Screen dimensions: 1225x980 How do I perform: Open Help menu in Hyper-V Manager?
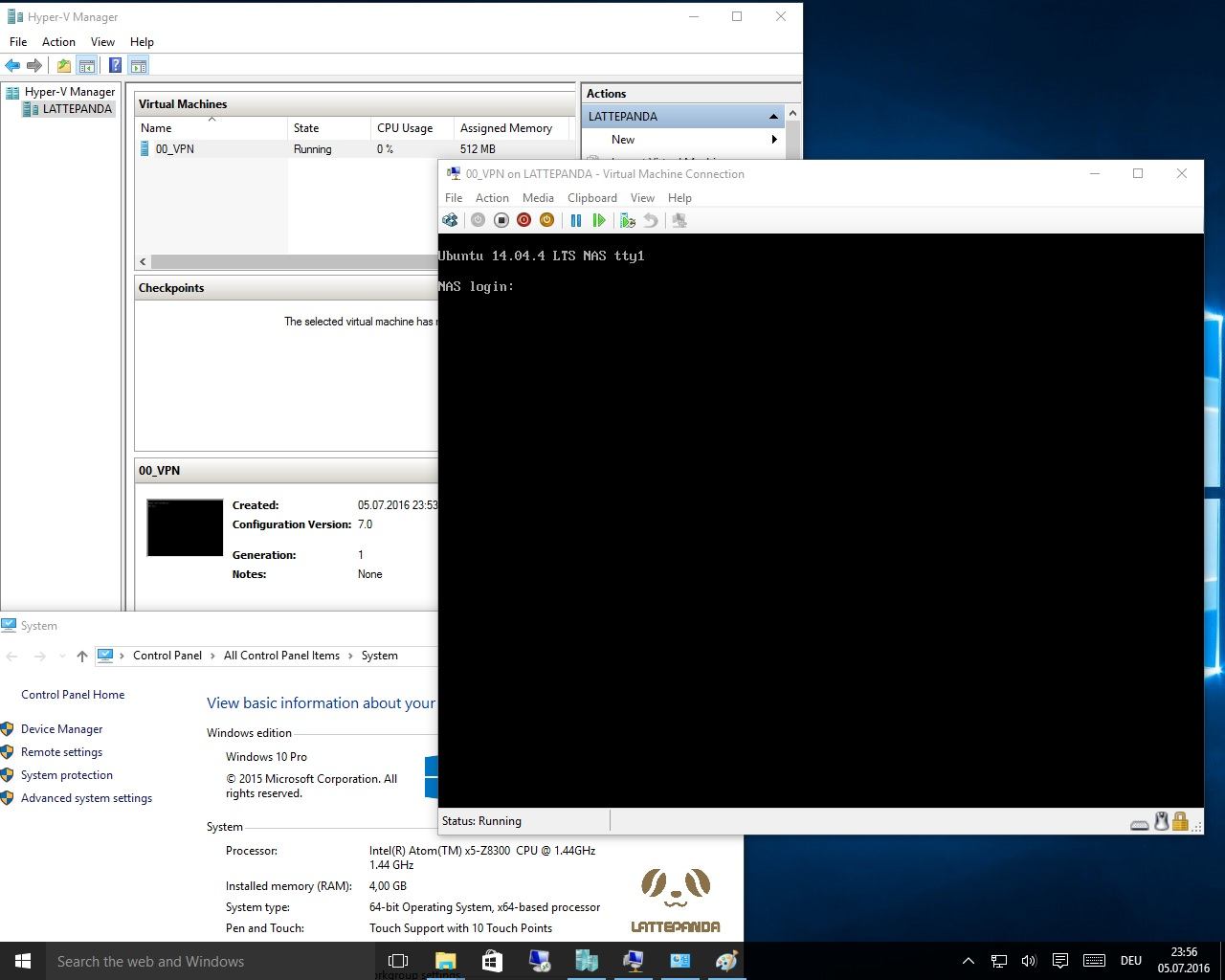(x=142, y=42)
